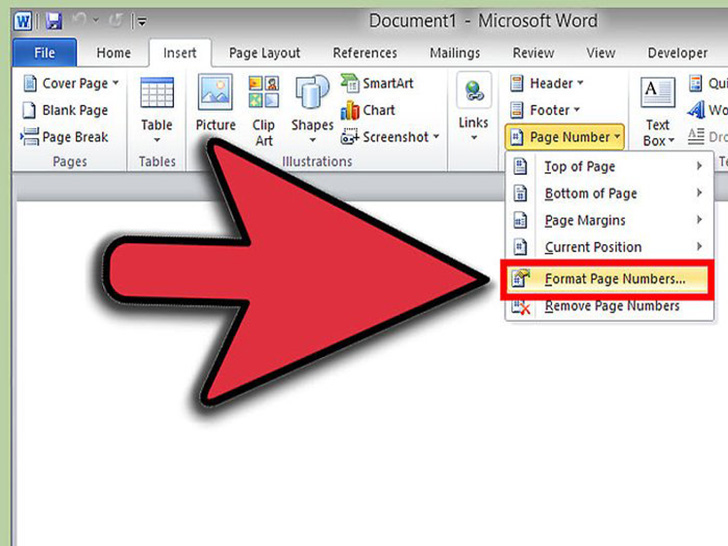Switch to the Review tab
Screen dimensions: 728x546
click(x=533, y=52)
